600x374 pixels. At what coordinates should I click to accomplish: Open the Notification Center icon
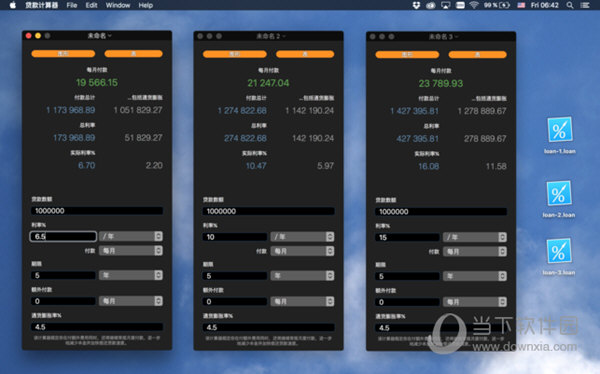pyautogui.click(x=585, y=5)
